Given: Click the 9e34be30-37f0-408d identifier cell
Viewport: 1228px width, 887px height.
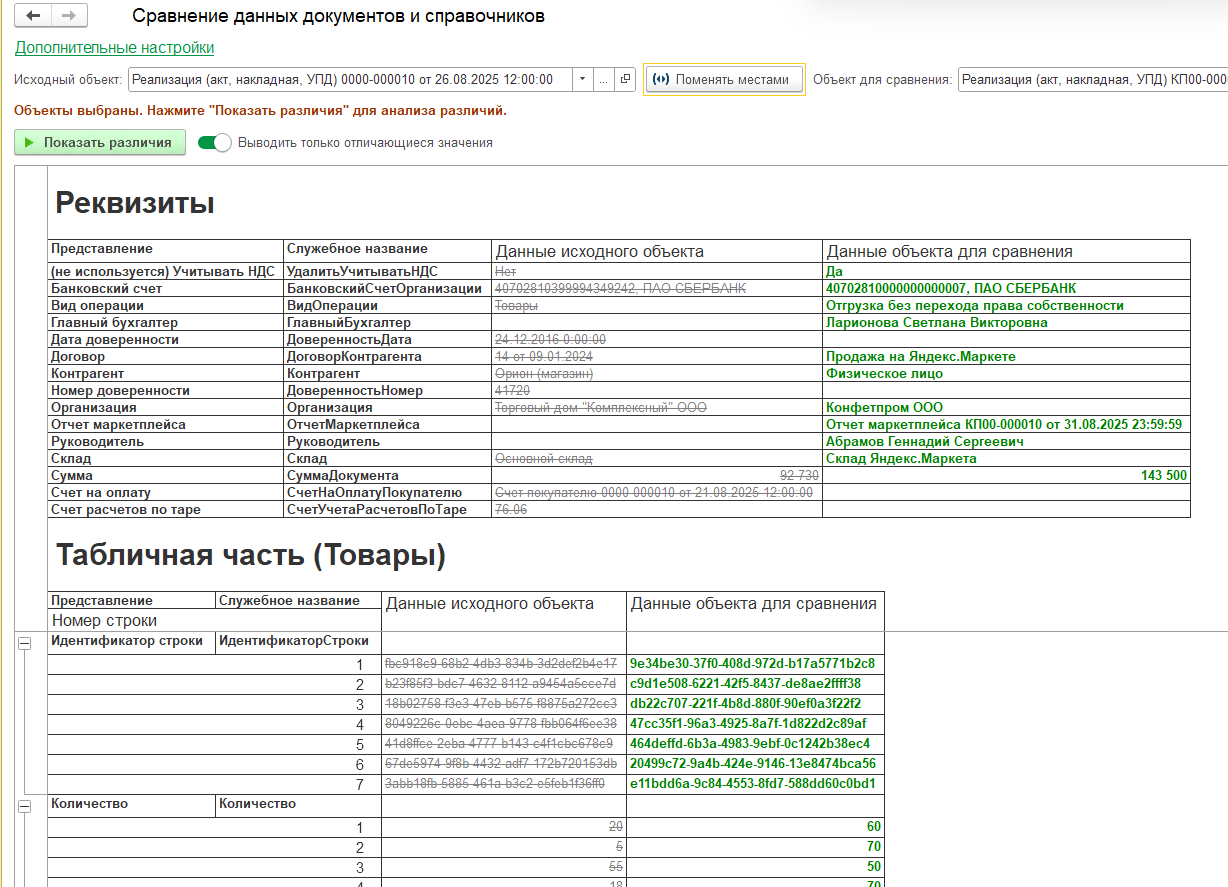Looking at the screenshot, I should click(755, 663).
